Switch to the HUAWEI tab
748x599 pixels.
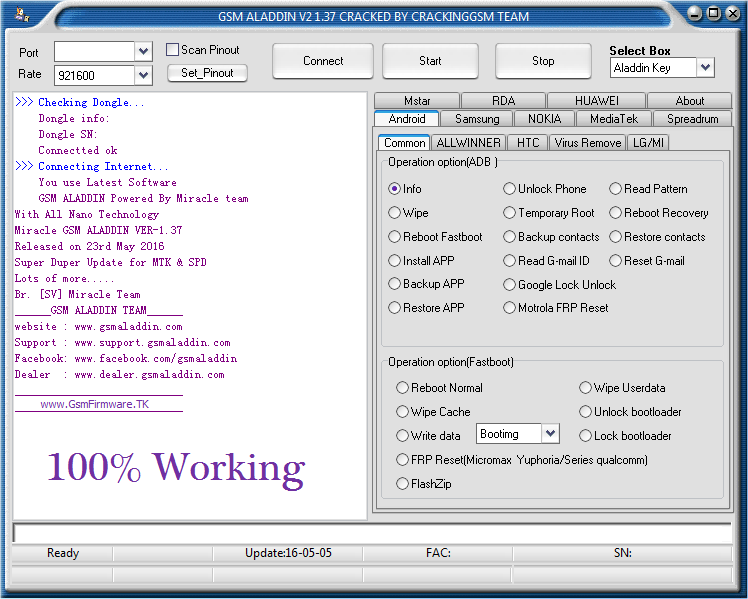[596, 101]
